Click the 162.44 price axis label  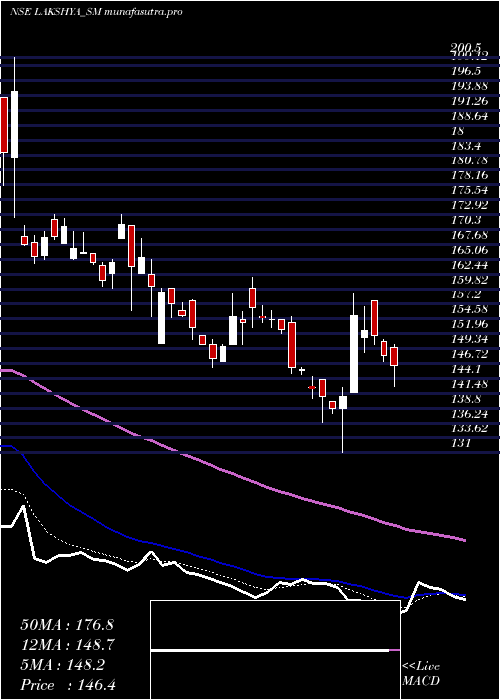[x=470, y=265]
